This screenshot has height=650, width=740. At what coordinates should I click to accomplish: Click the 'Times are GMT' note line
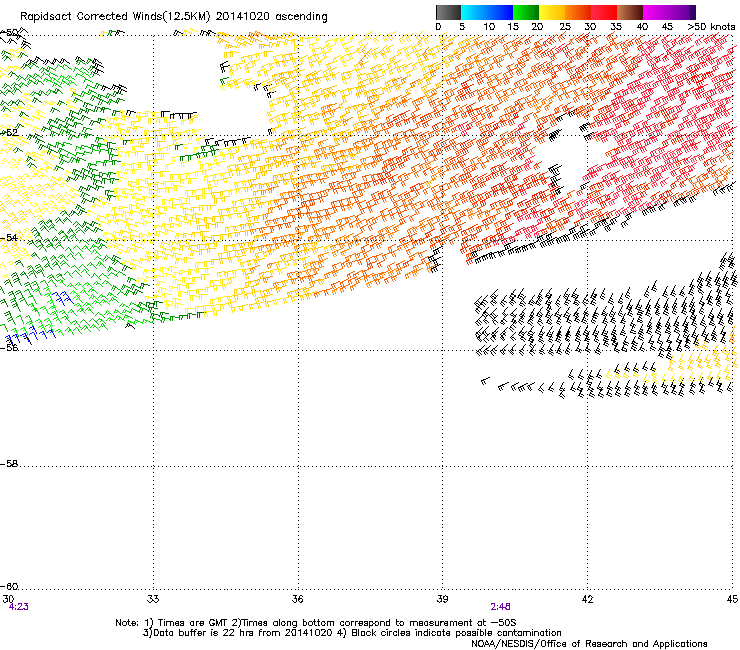pyautogui.click(x=316, y=623)
